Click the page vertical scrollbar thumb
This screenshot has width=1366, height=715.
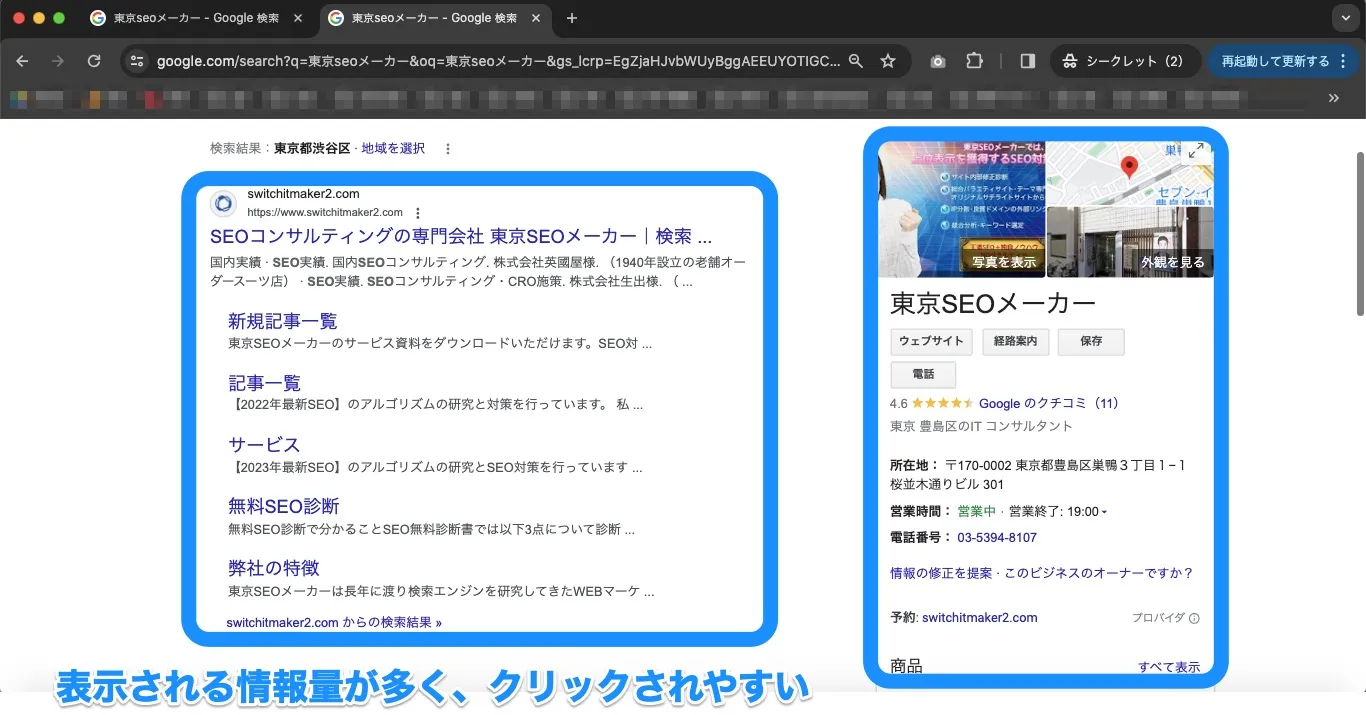coord(1360,234)
